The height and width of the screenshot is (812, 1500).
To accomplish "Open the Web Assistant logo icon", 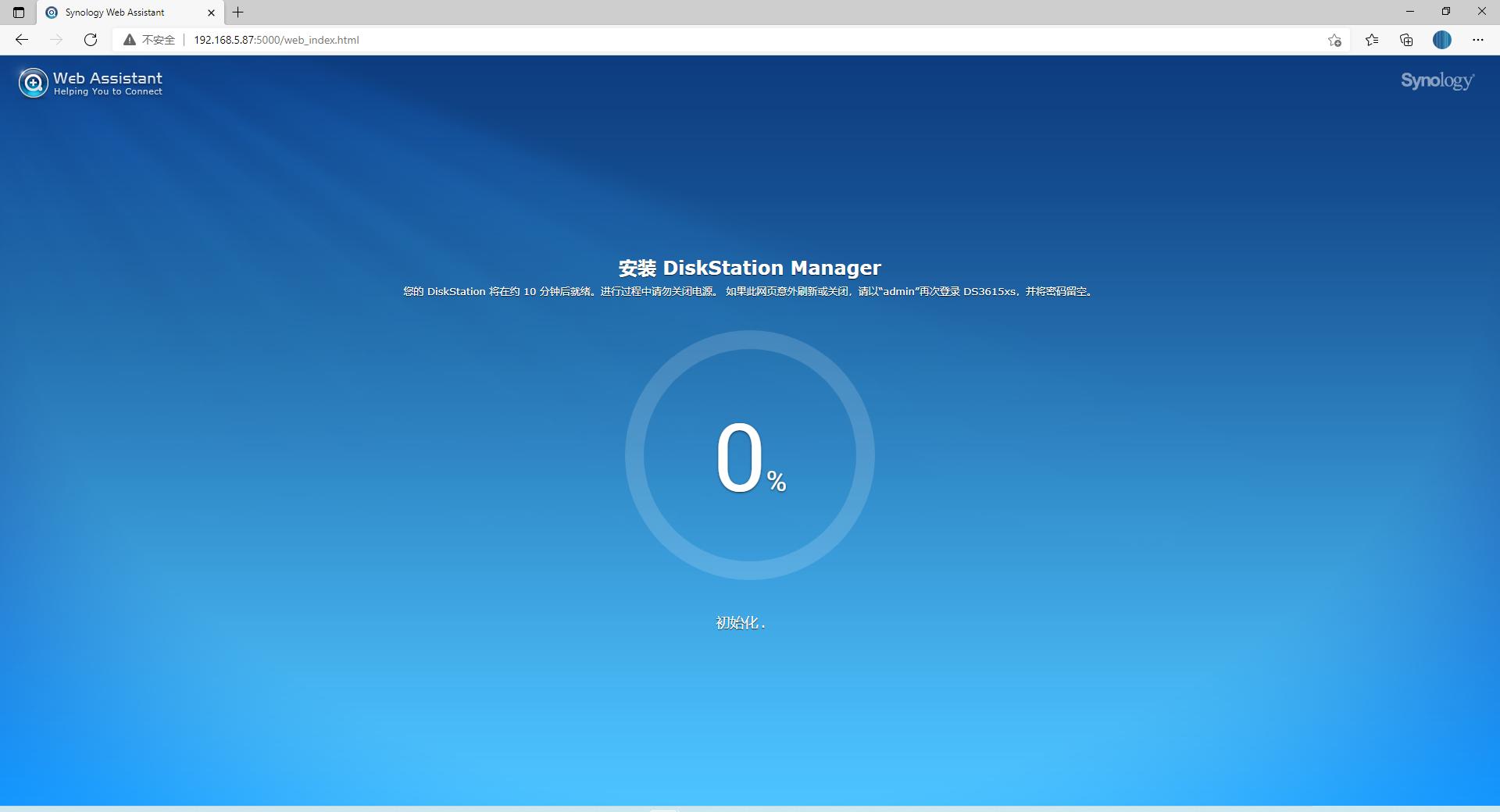I will 33,82.
